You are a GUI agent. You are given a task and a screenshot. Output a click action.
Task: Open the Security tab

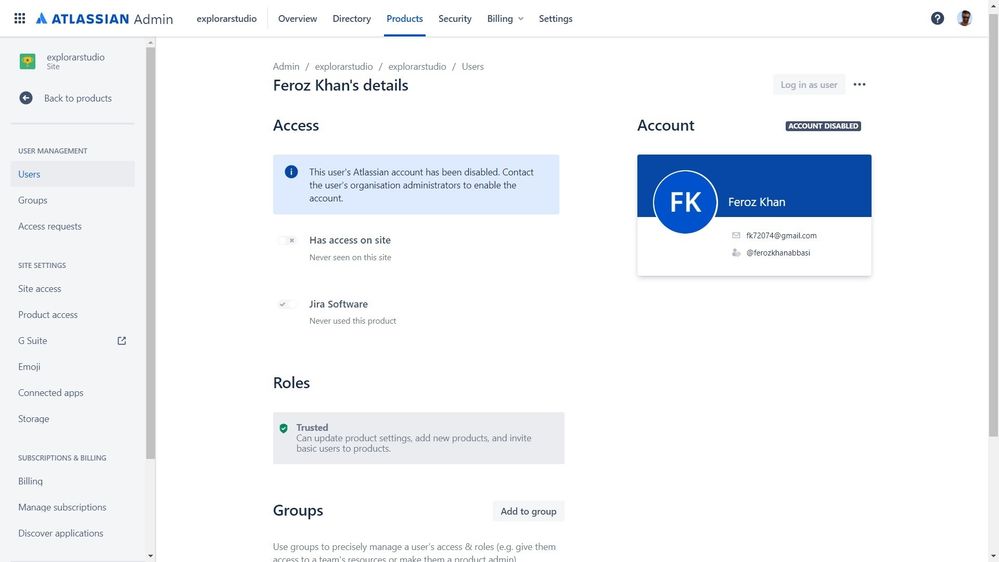point(455,18)
